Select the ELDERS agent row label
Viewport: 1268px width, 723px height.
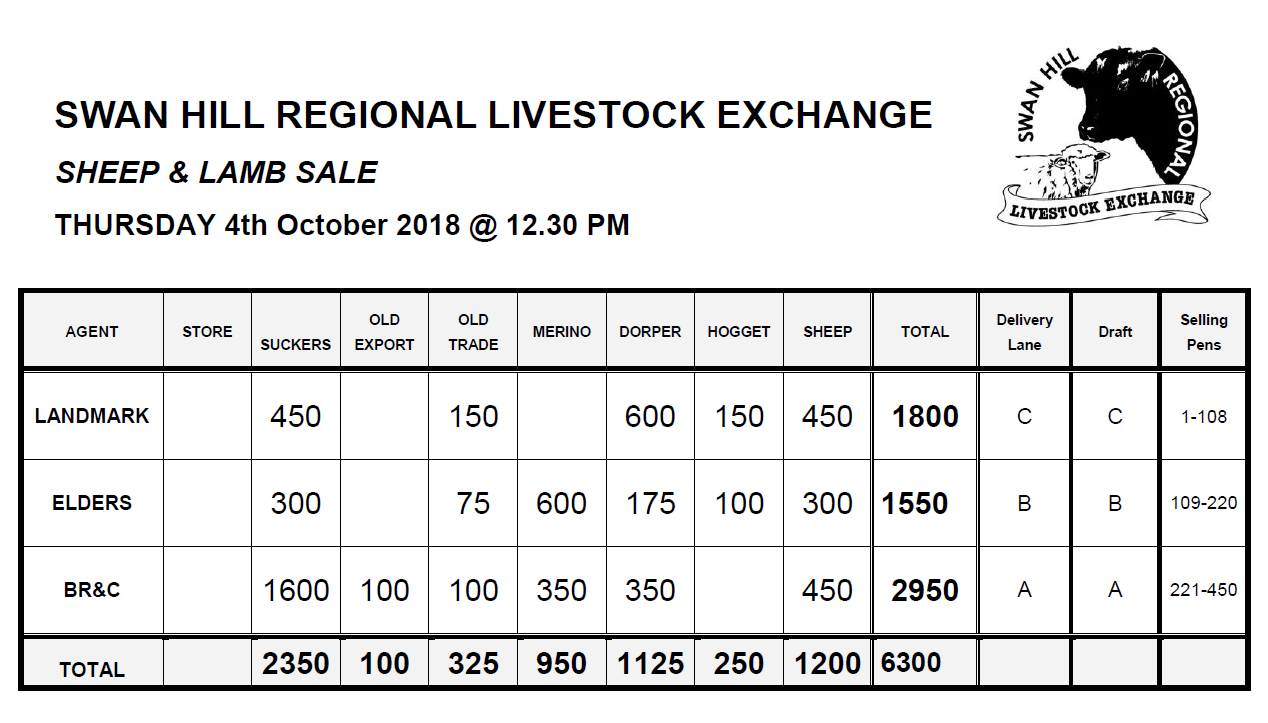click(92, 503)
